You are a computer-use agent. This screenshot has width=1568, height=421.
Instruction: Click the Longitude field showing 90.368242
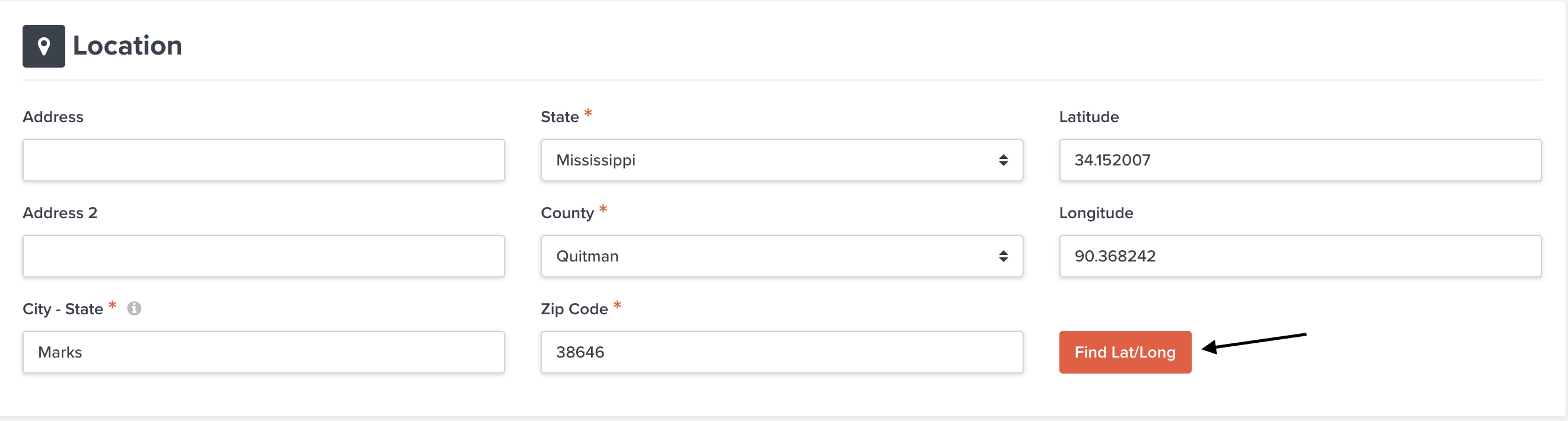point(1301,256)
